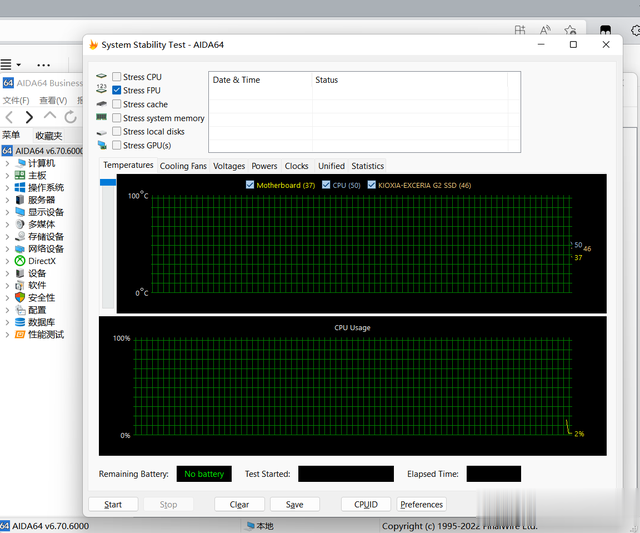The height and width of the screenshot is (533, 640).
Task: Click the browser read aloud icon
Action: coord(545,30)
